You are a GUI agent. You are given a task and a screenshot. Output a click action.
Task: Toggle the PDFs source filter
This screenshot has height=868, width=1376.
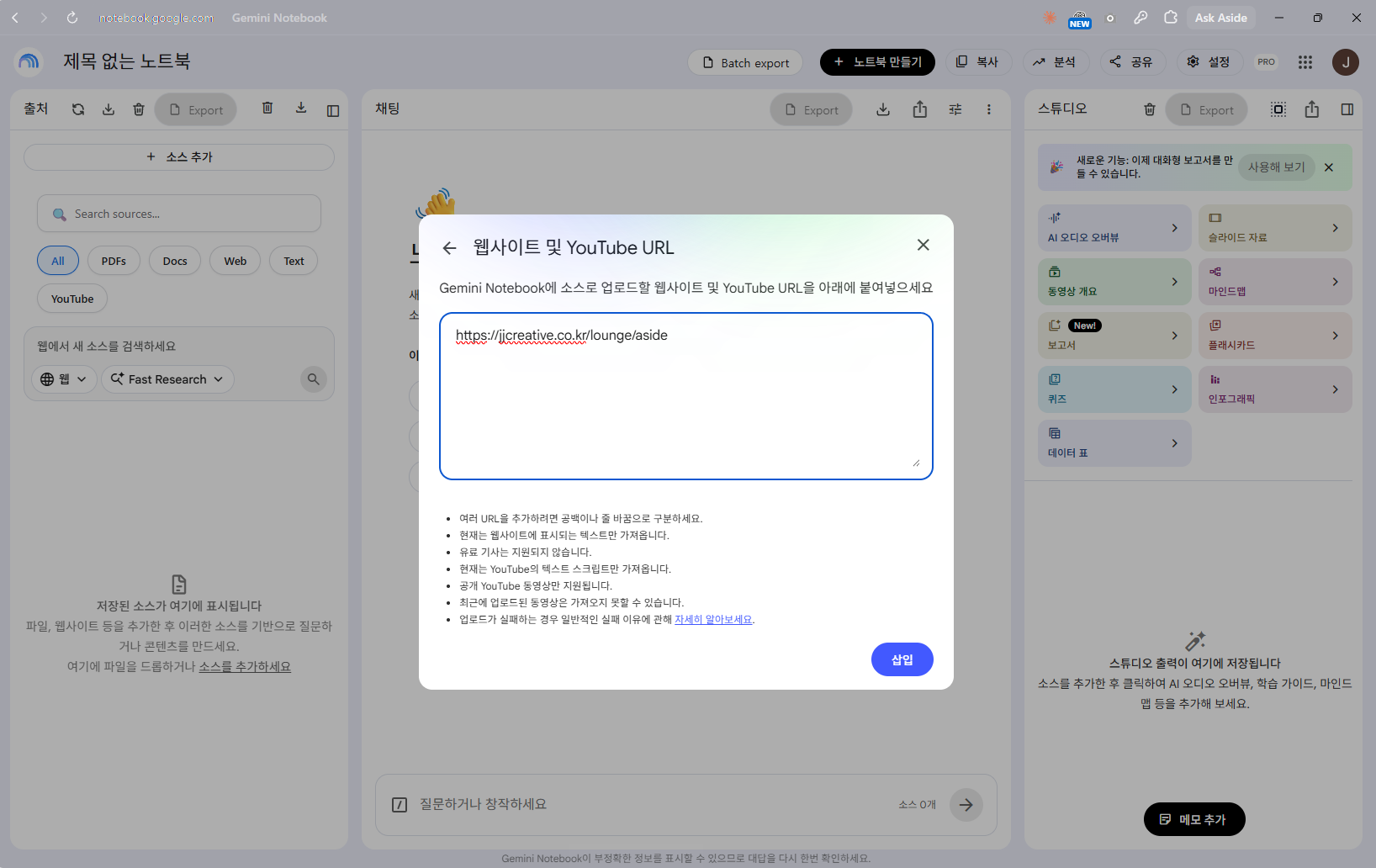tap(114, 261)
